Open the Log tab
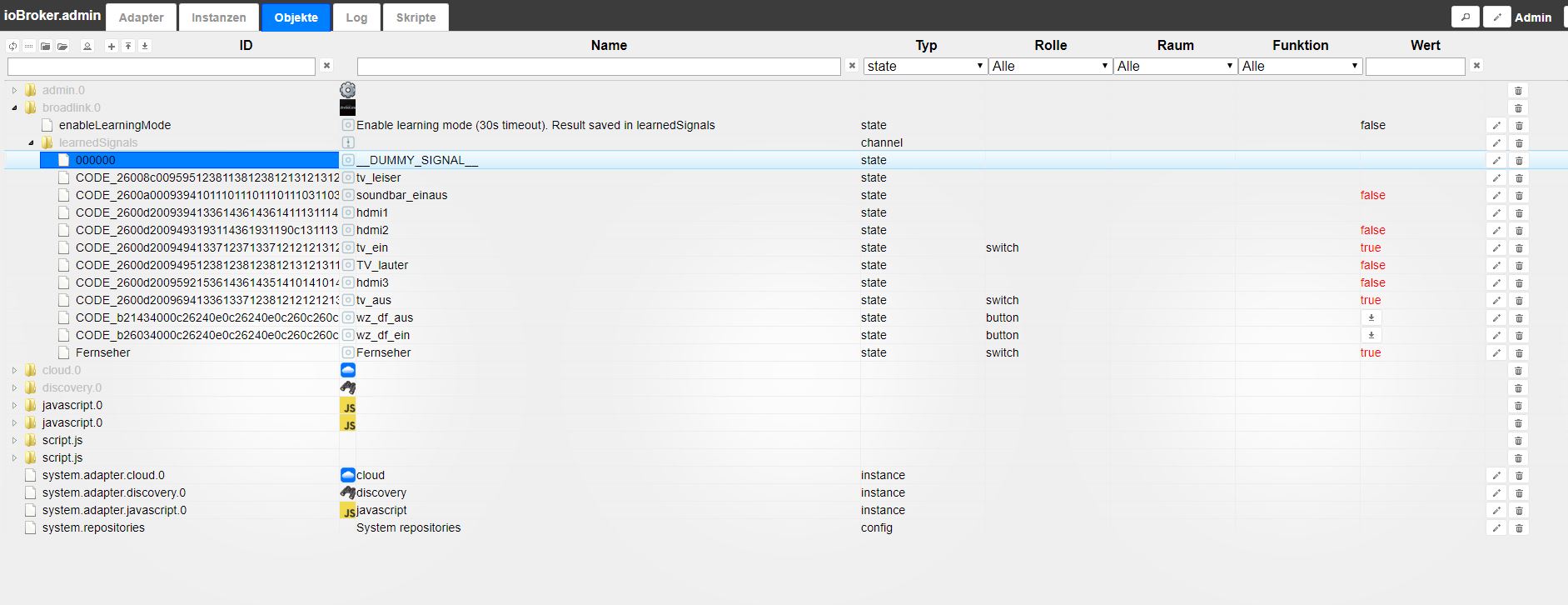1568x605 pixels. [x=356, y=17]
